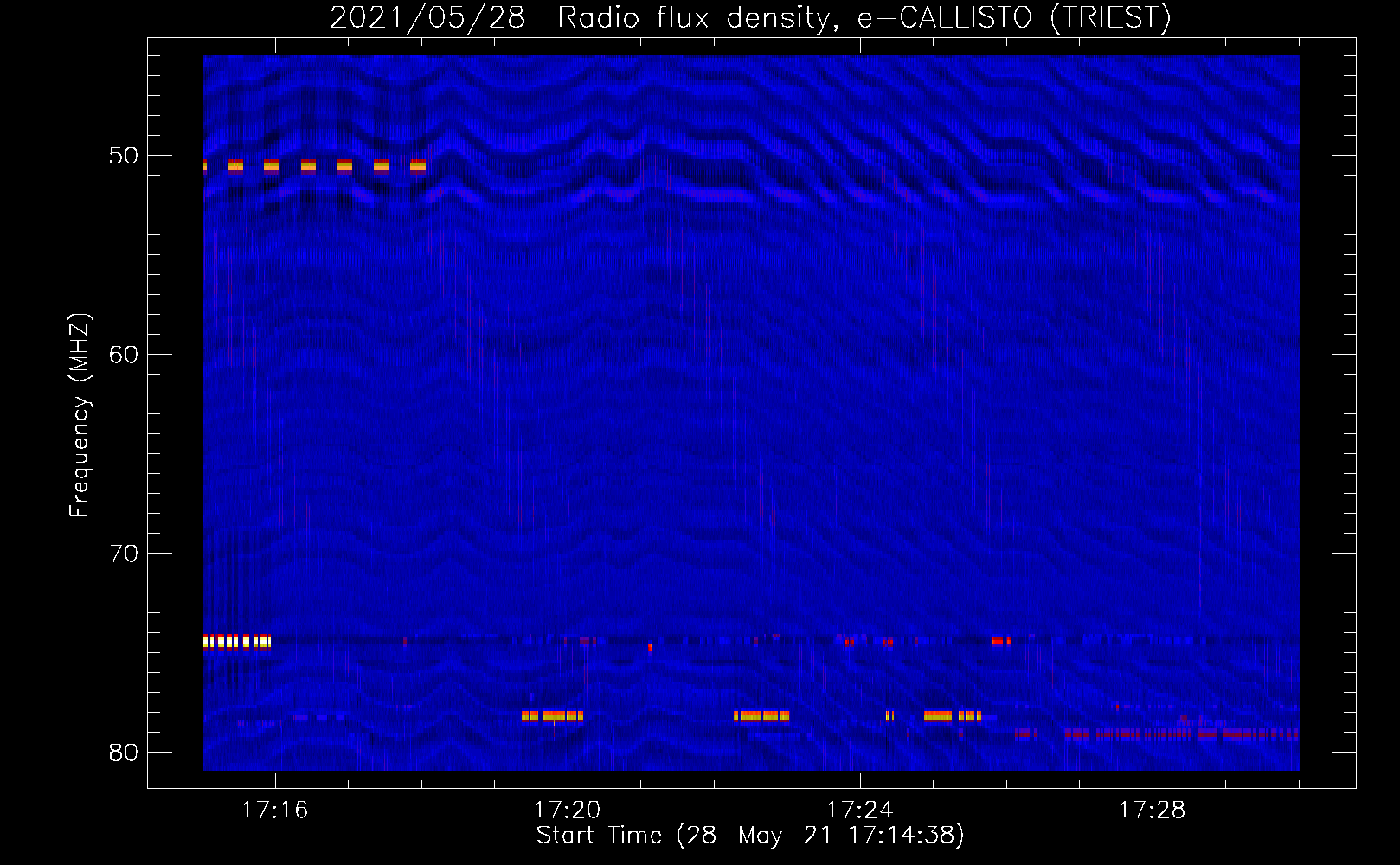Click the '17:24' time axis label

point(859,811)
